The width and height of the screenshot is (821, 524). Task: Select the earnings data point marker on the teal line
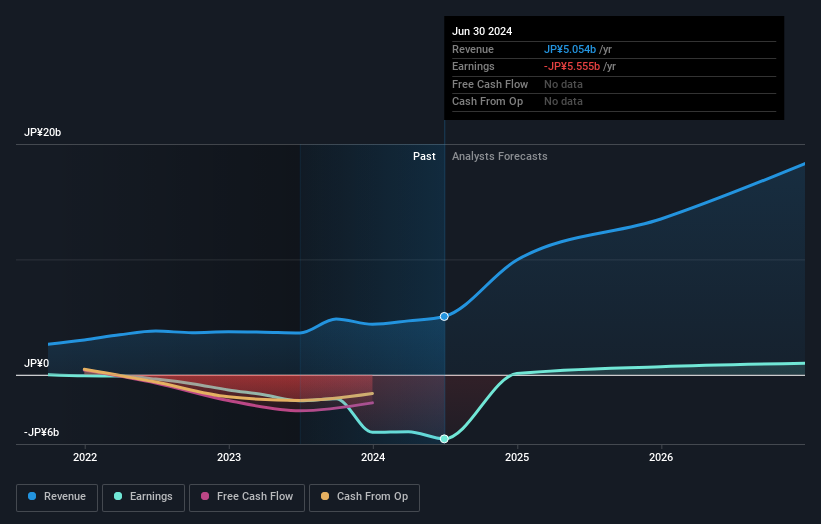(x=444, y=439)
